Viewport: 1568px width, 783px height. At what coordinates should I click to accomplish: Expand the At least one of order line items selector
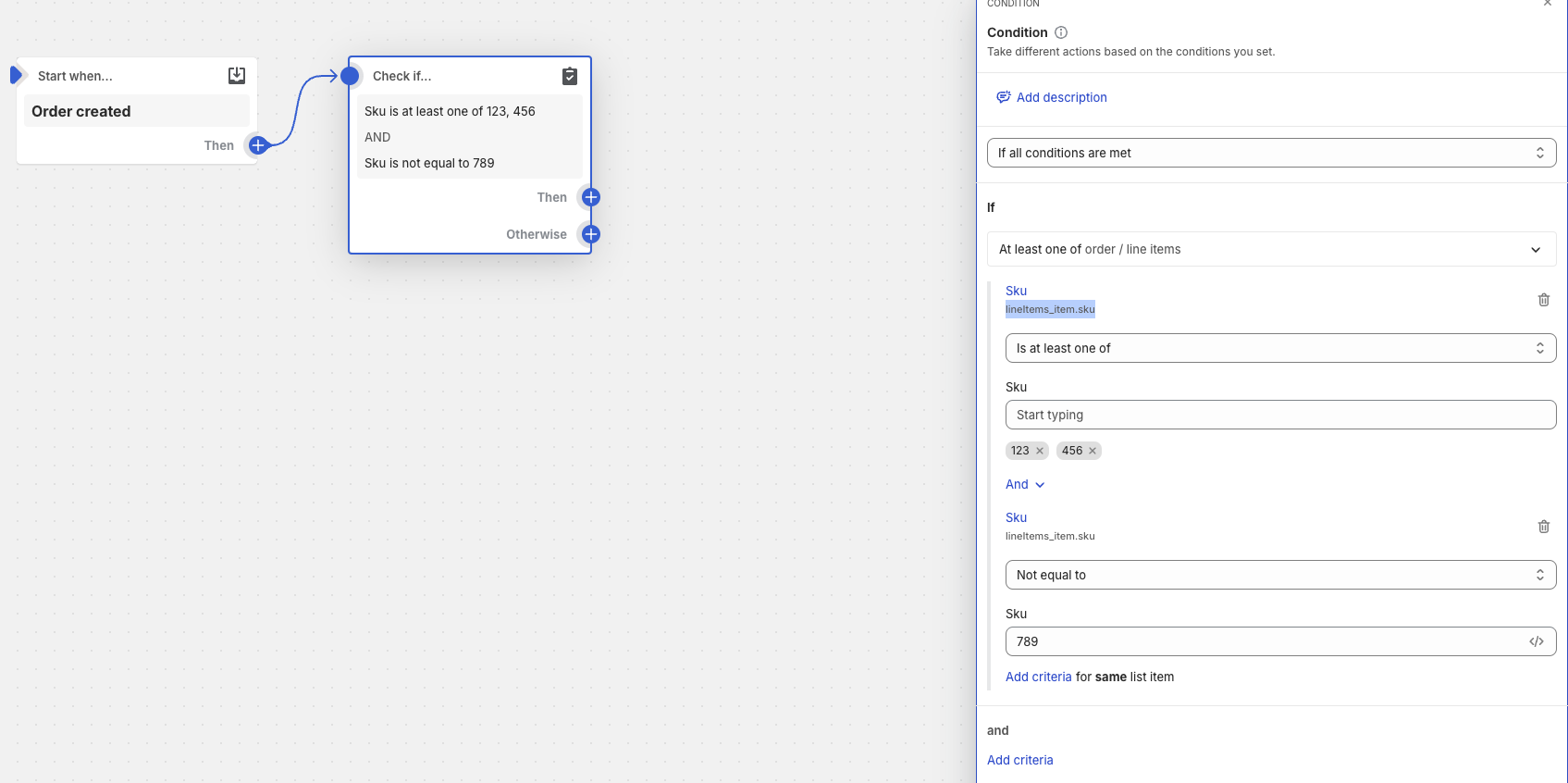(1271, 249)
